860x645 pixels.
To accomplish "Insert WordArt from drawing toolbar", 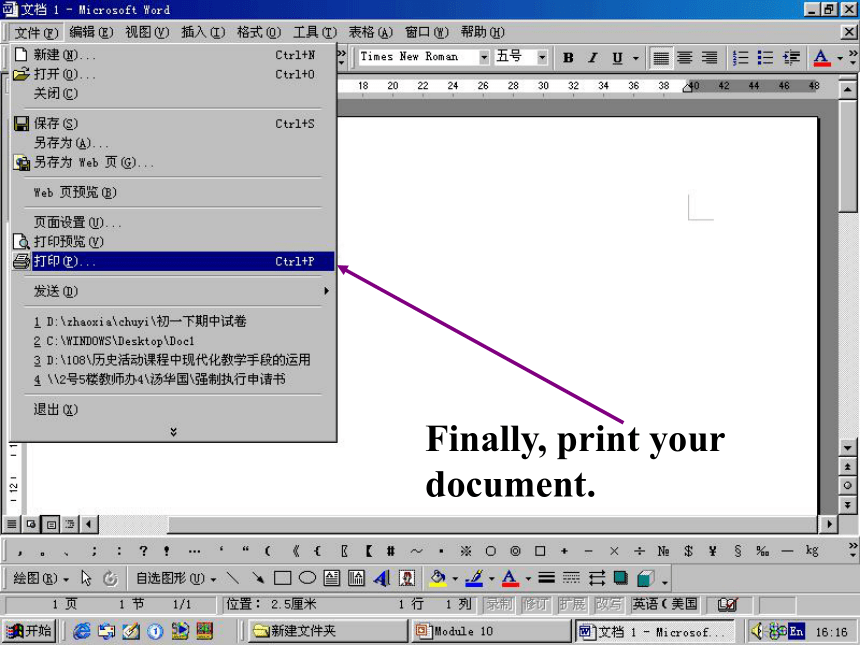I will [381, 578].
